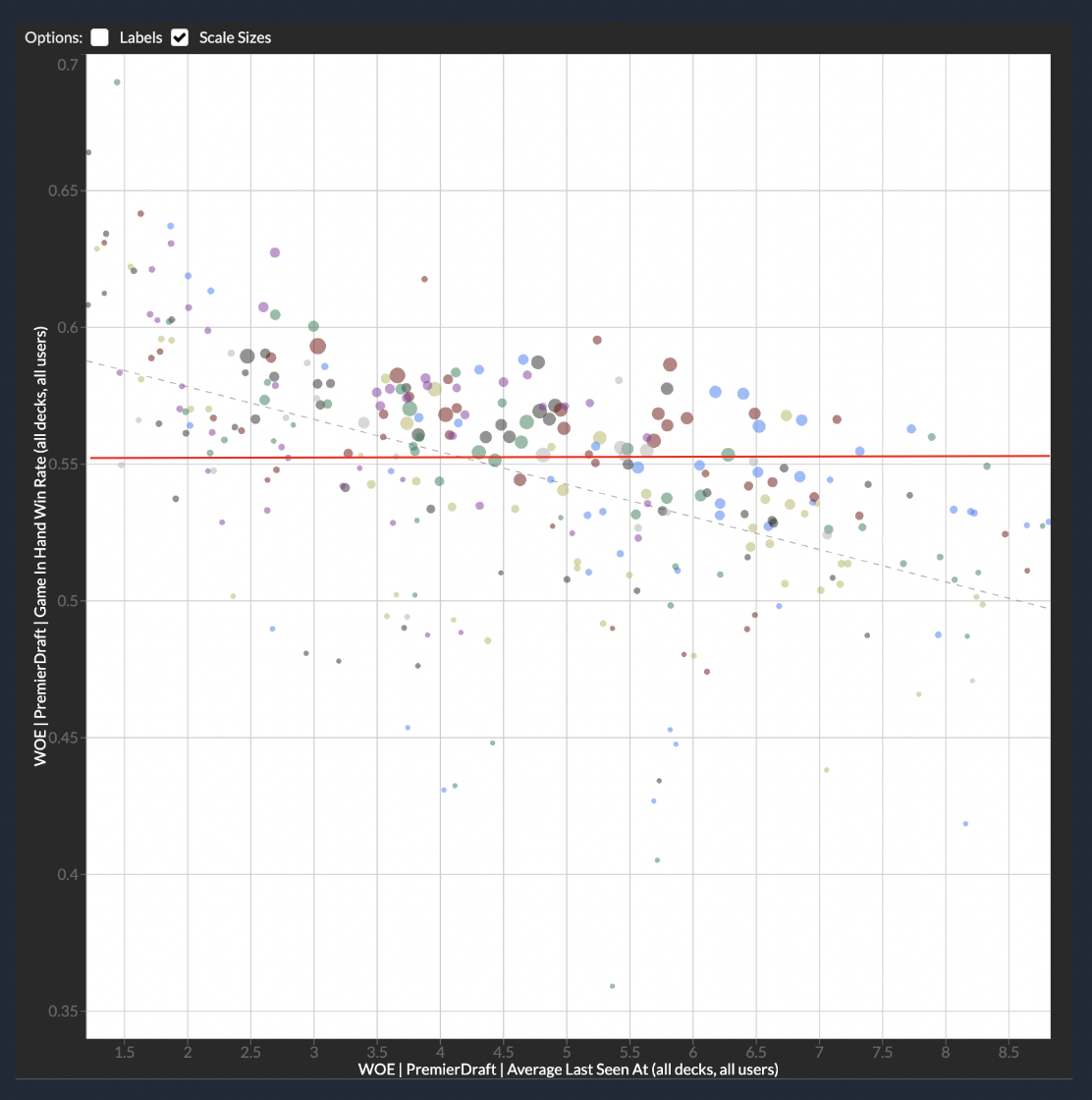The height and width of the screenshot is (1100, 1092).
Task: Click the large gray bubble near x equals 2.5
Action: point(246,354)
